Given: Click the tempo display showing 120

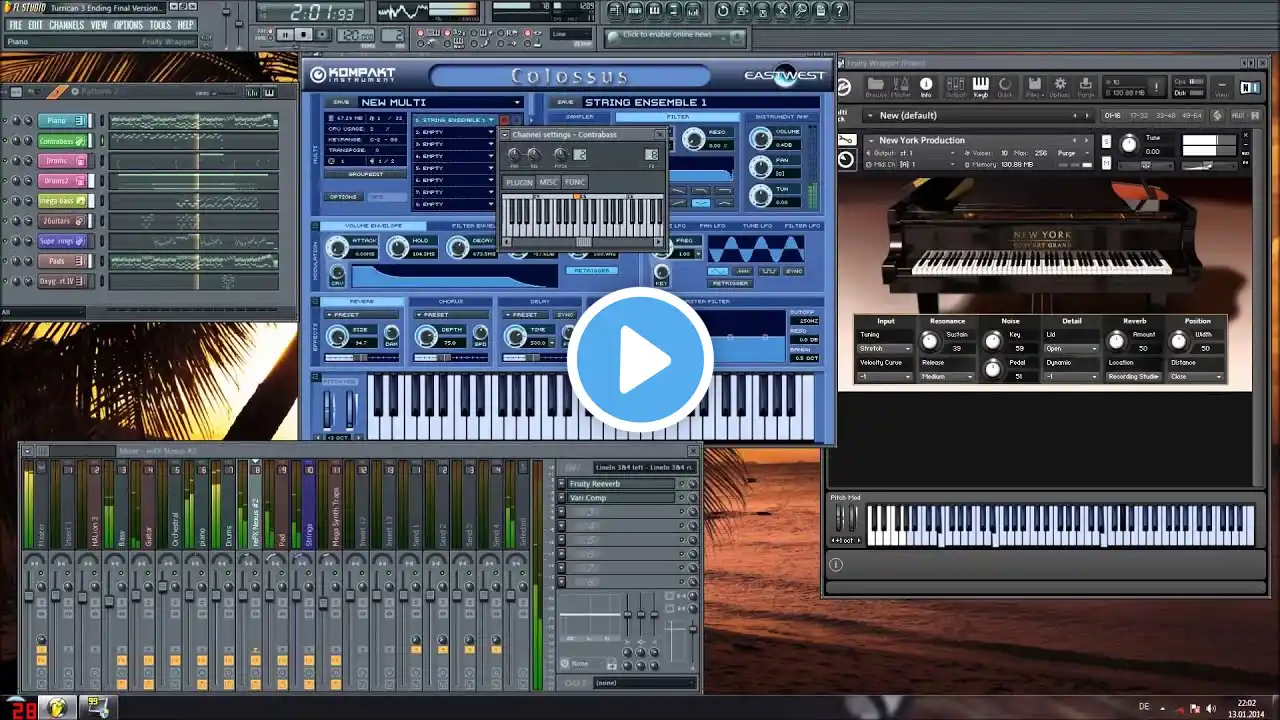Looking at the screenshot, I should [355, 35].
